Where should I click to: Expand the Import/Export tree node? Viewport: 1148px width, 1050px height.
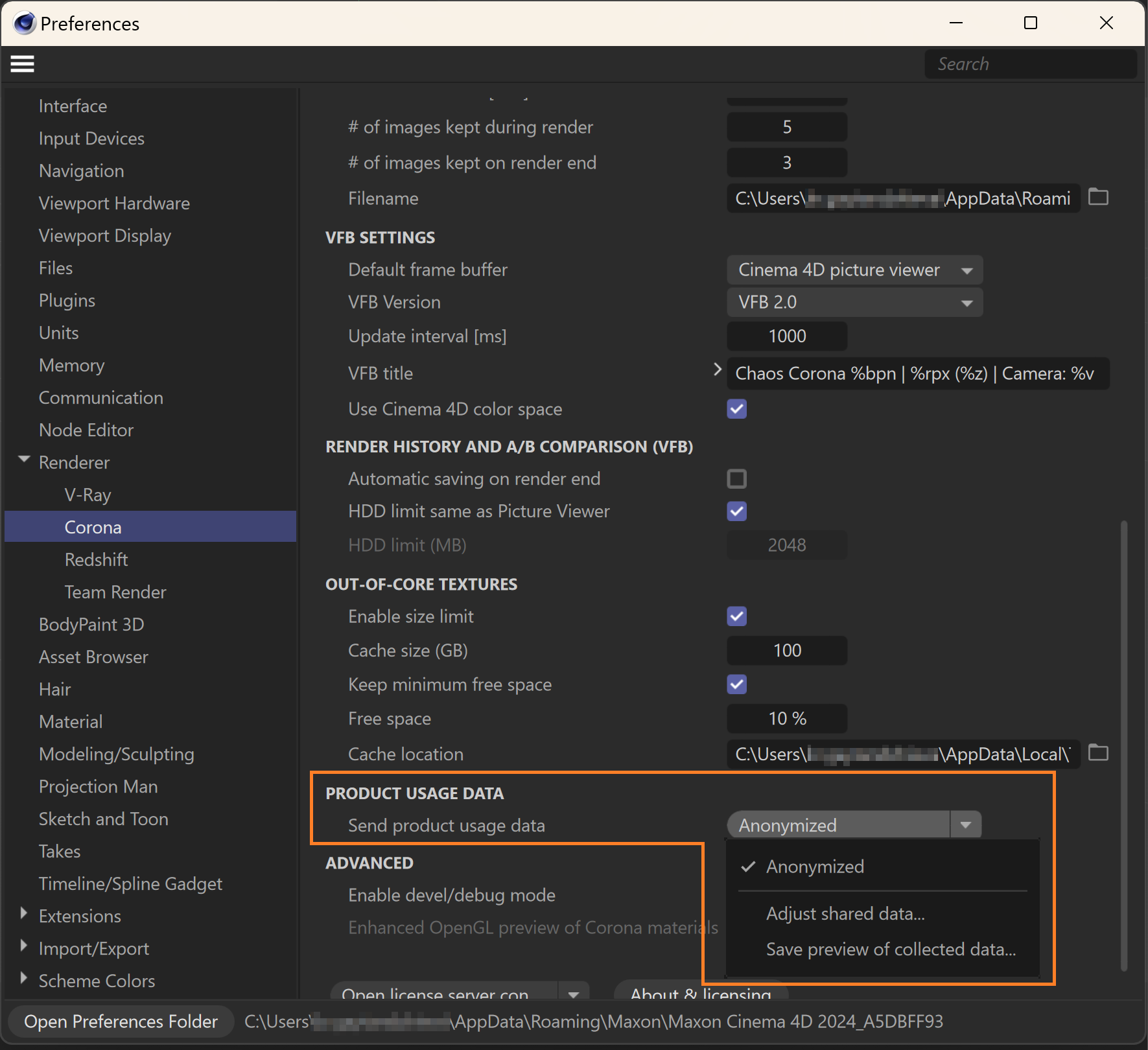(x=24, y=946)
